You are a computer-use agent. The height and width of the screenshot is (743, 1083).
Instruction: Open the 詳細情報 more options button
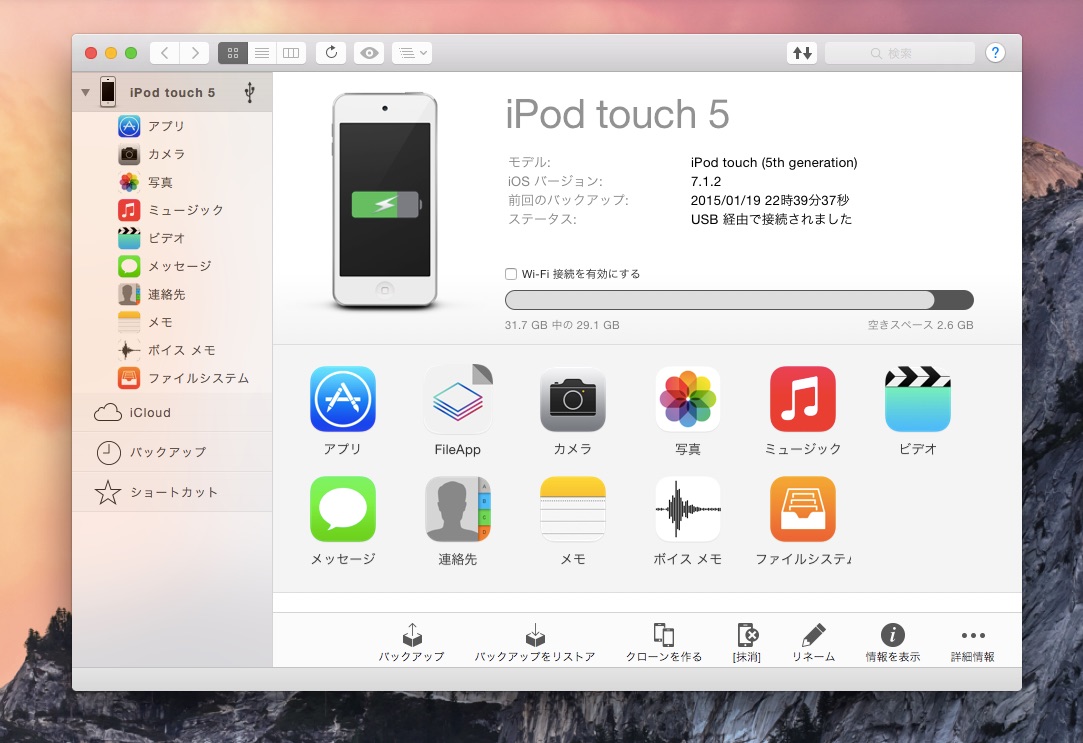pyautogui.click(x=972, y=642)
